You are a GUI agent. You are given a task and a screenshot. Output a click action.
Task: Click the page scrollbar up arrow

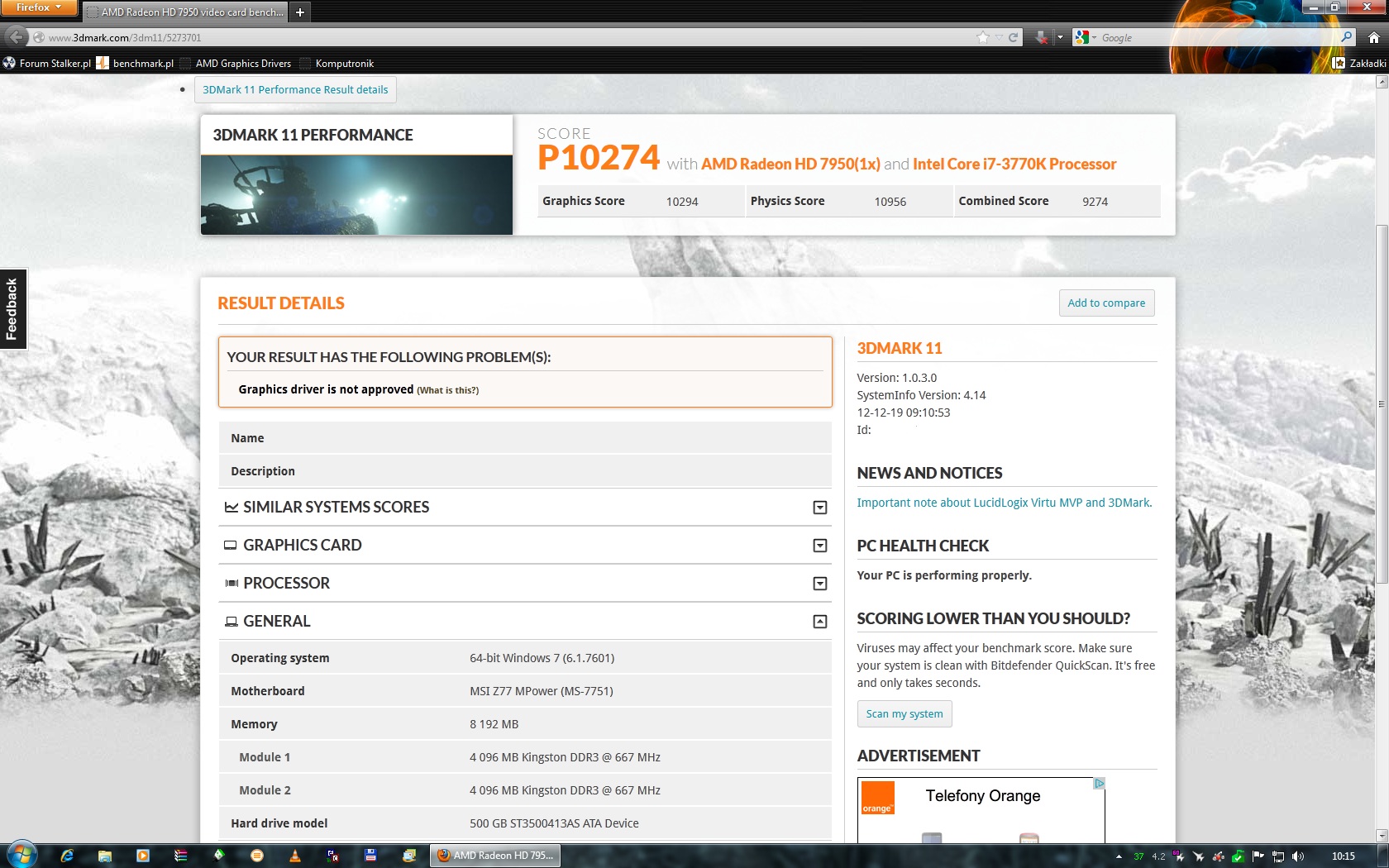pyautogui.click(x=1382, y=81)
